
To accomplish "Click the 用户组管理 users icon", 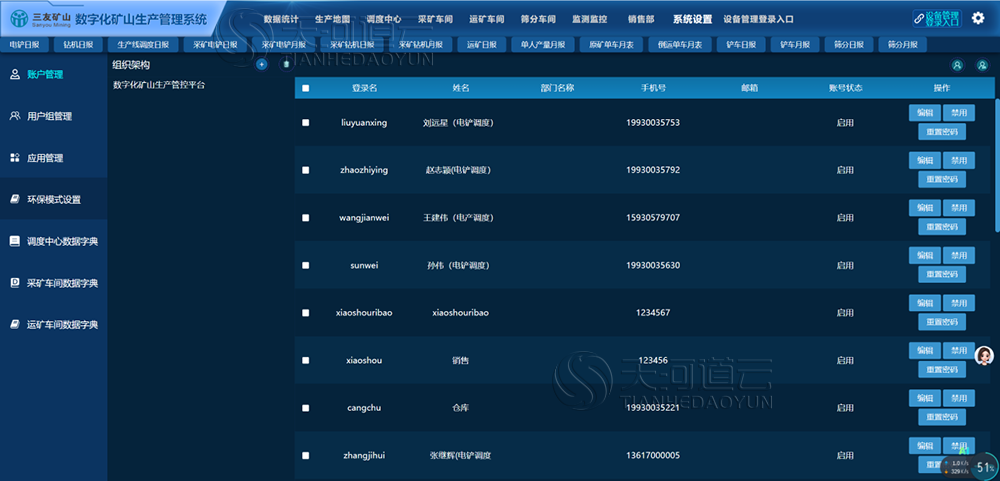I will tap(15, 116).
